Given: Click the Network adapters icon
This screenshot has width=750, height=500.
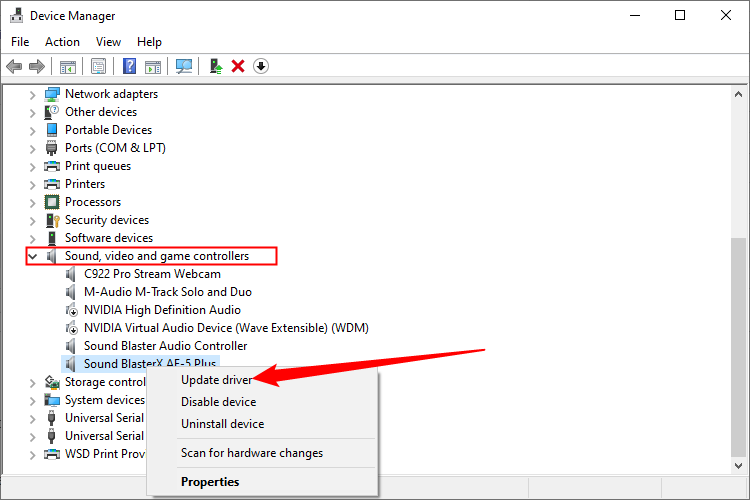Looking at the screenshot, I should point(52,94).
